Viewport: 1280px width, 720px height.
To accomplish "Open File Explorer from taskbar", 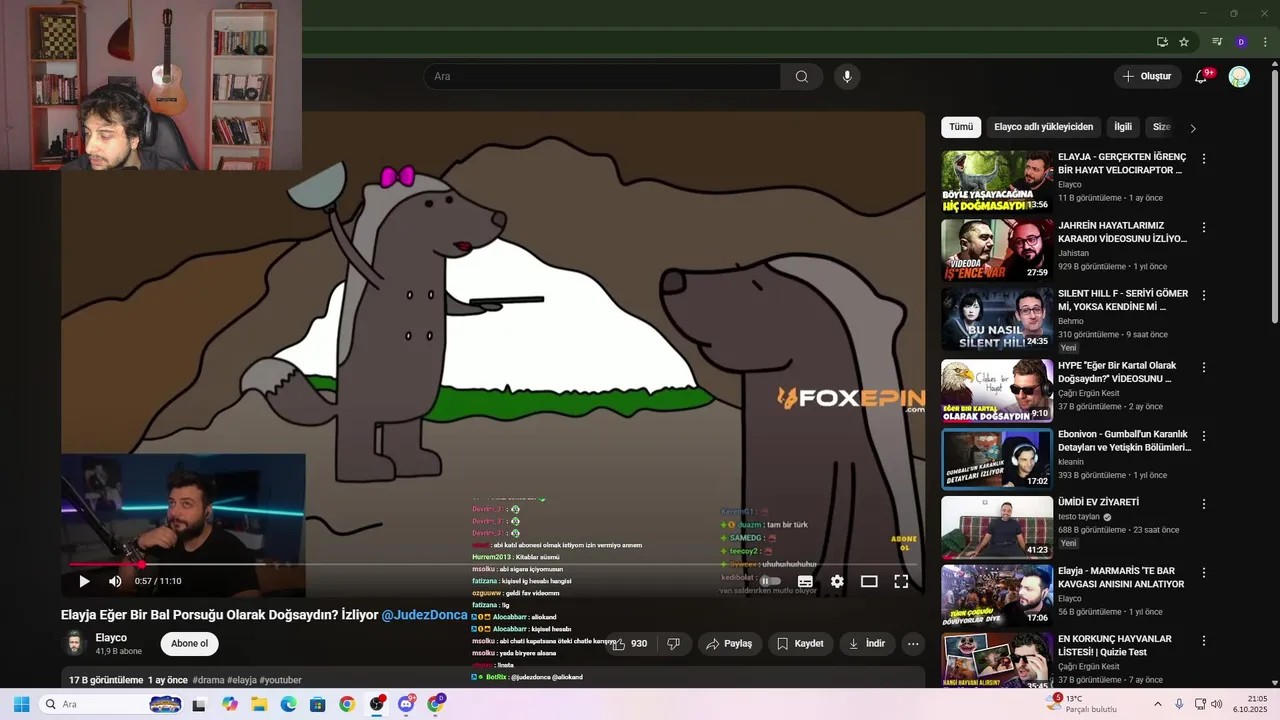I will point(259,704).
